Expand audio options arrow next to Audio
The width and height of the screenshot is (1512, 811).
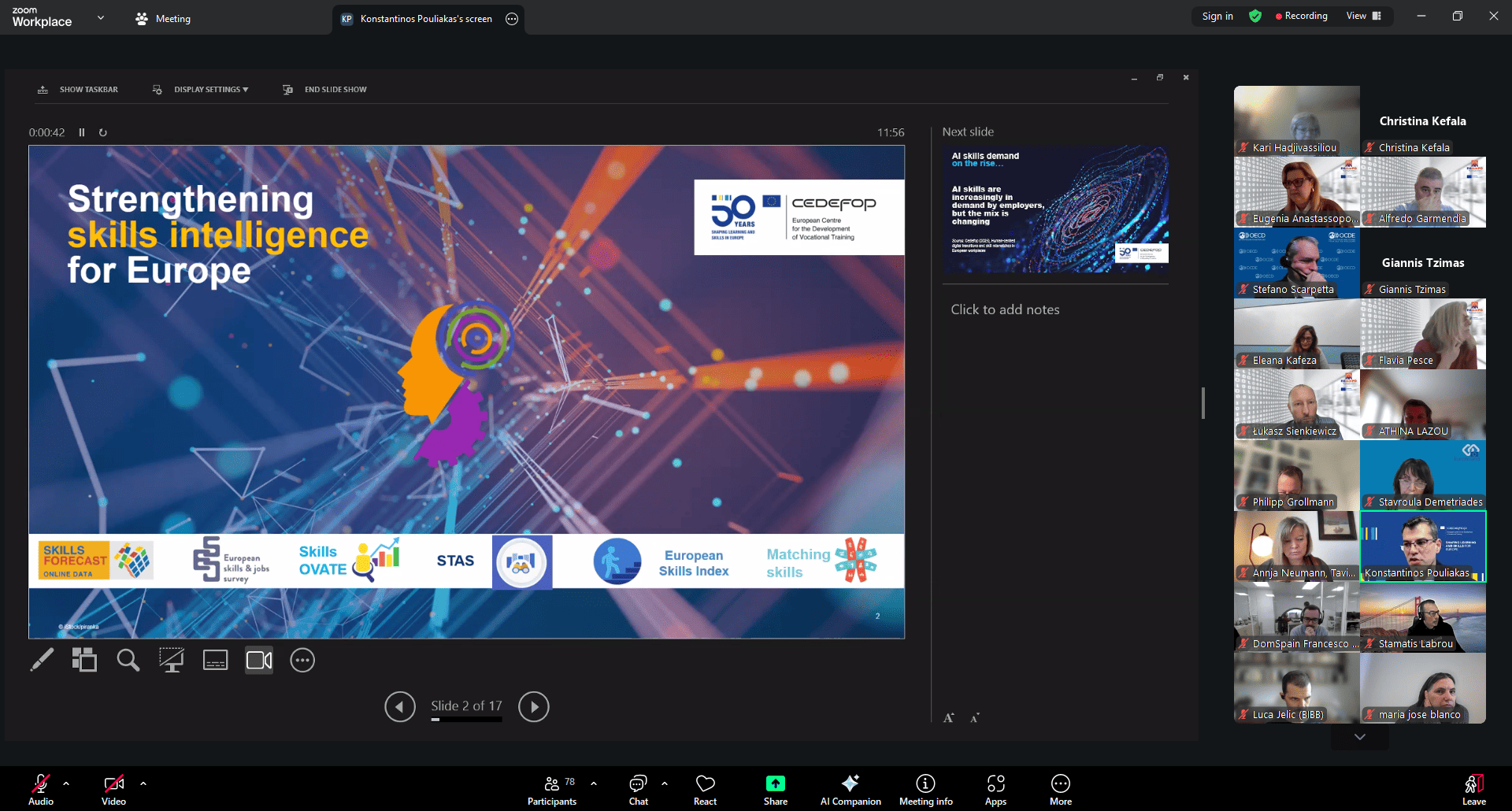[x=66, y=783]
